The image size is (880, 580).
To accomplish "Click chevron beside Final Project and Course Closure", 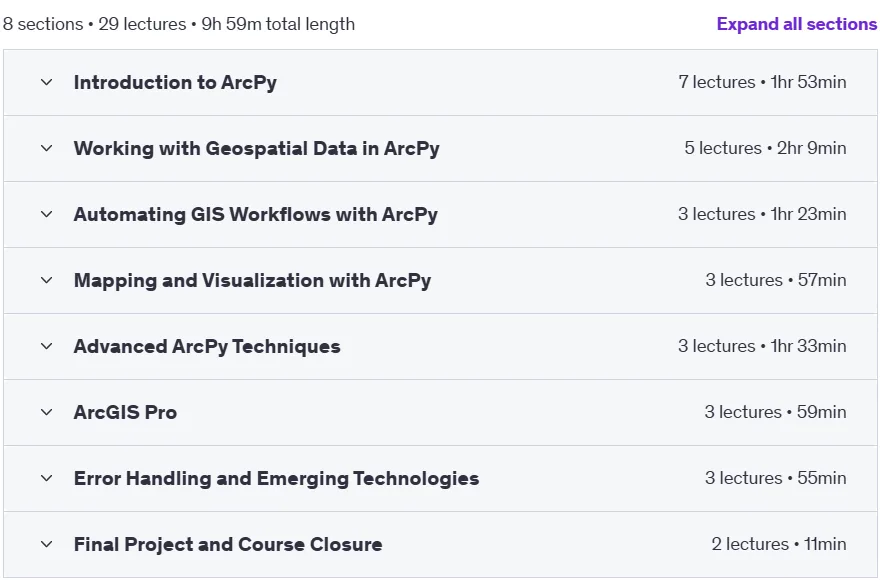I will [x=47, y=544].
